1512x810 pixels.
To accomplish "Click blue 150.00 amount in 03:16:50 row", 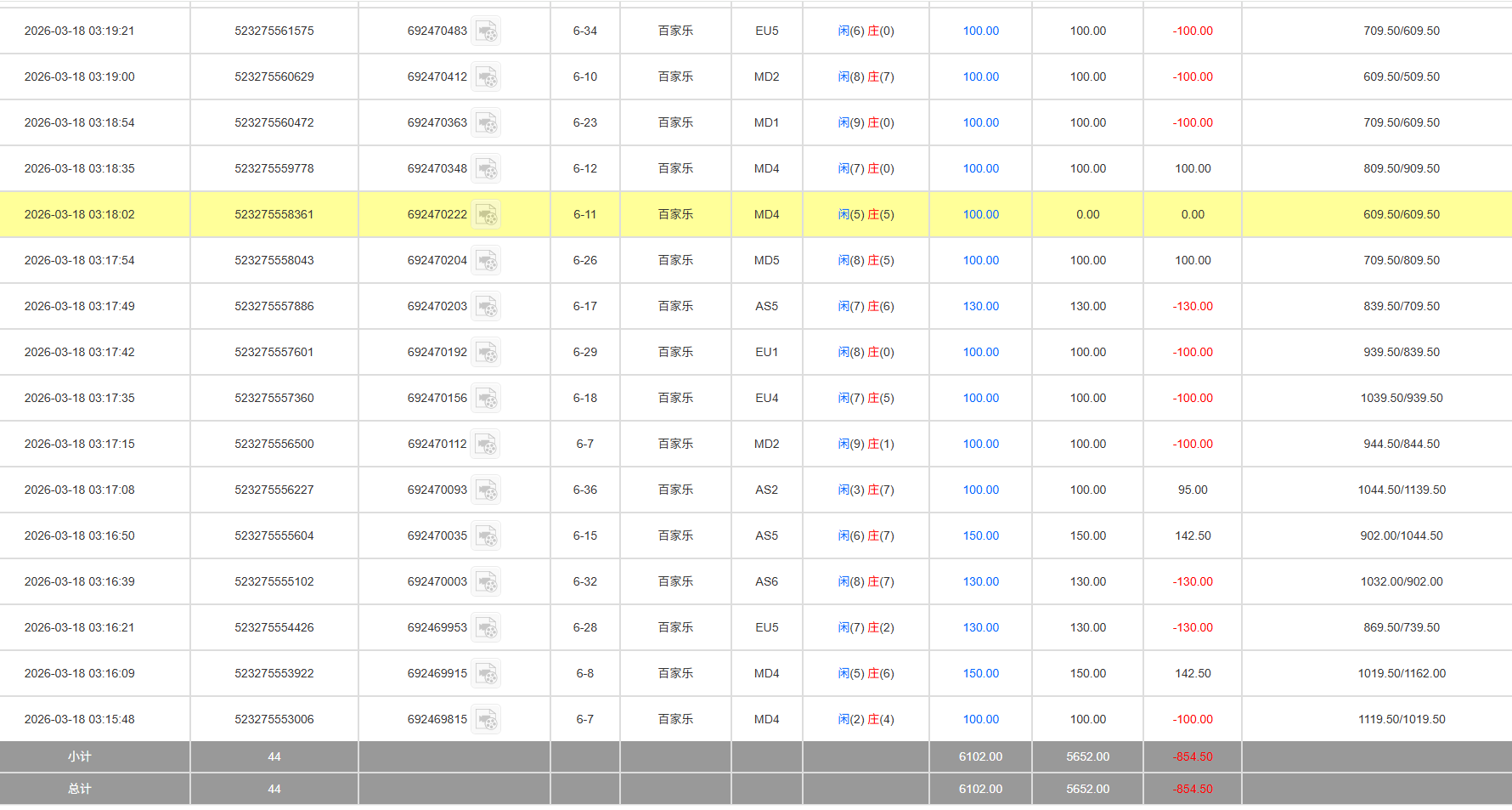I will tap(980, 535).
